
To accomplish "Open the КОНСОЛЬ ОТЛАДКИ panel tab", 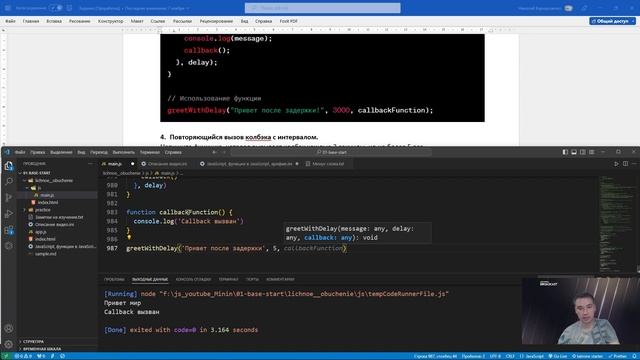I will (193, 280).
